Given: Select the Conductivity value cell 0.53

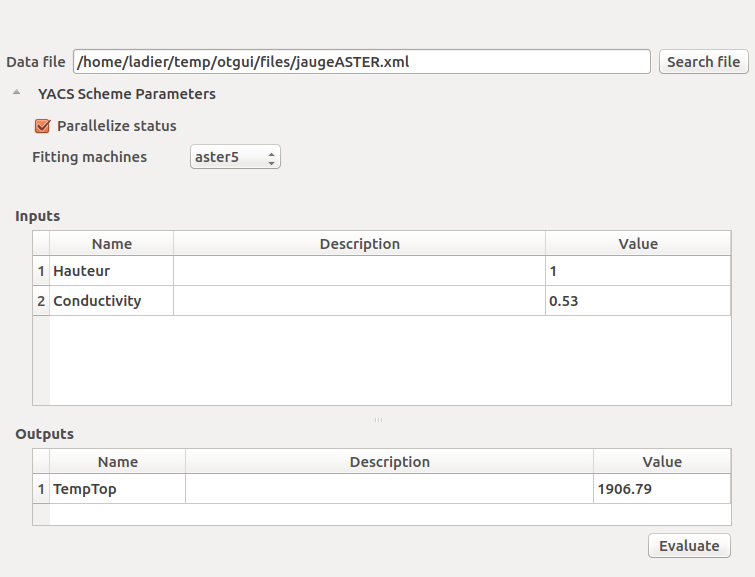Looking at the screenshot, I should (x=637, y=301).
